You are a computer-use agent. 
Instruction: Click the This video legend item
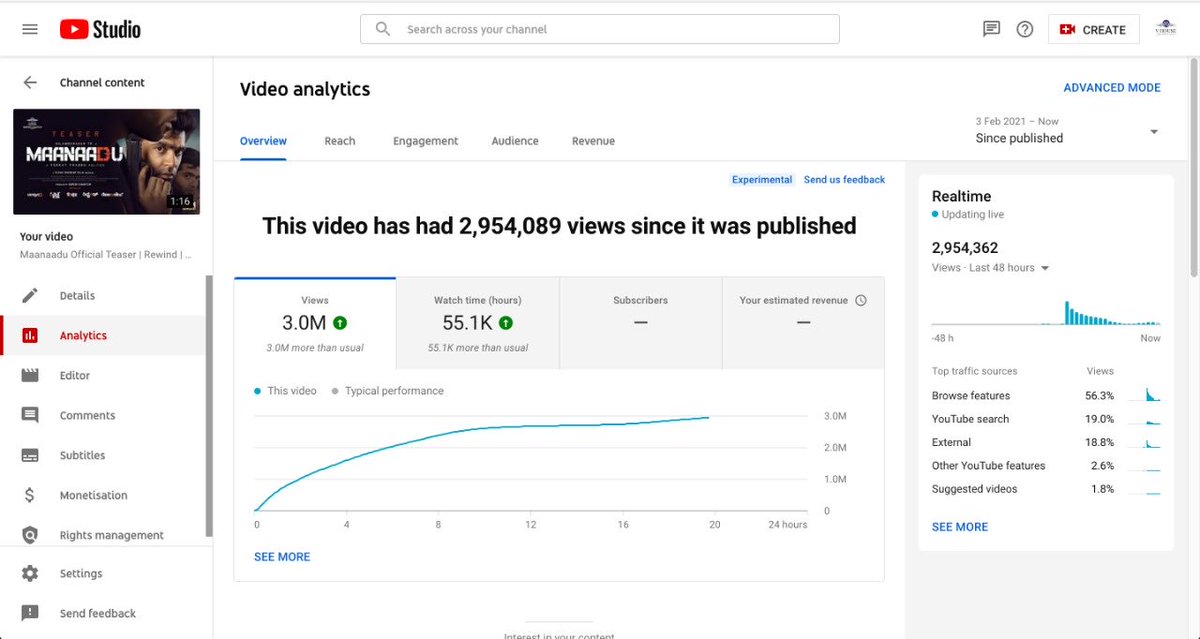pos(285,391)
